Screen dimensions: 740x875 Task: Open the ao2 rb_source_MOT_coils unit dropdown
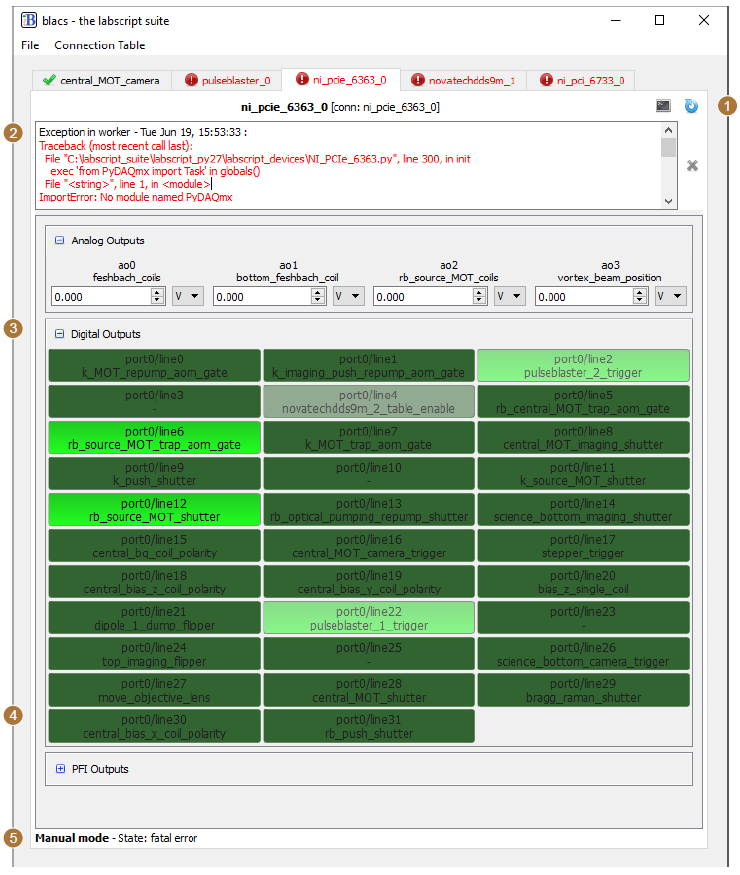(510, 296)
